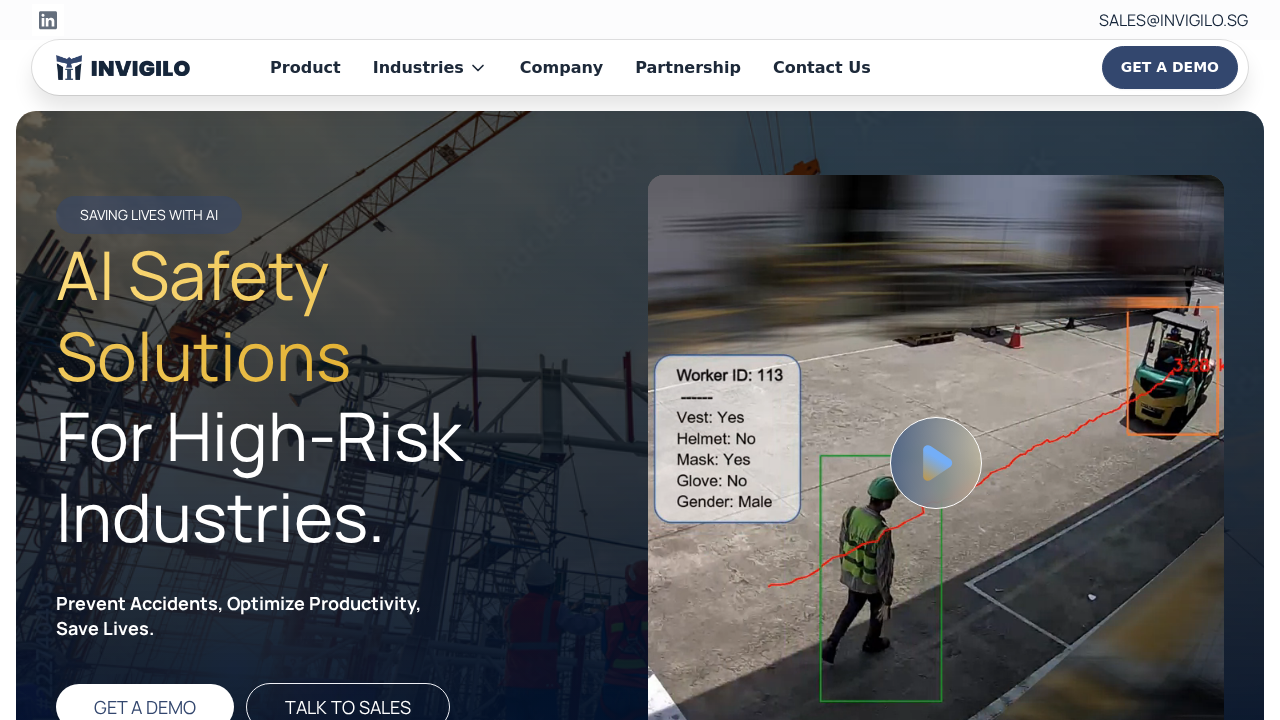
Task: Play the hero demo video
Action: pos(935,463)
